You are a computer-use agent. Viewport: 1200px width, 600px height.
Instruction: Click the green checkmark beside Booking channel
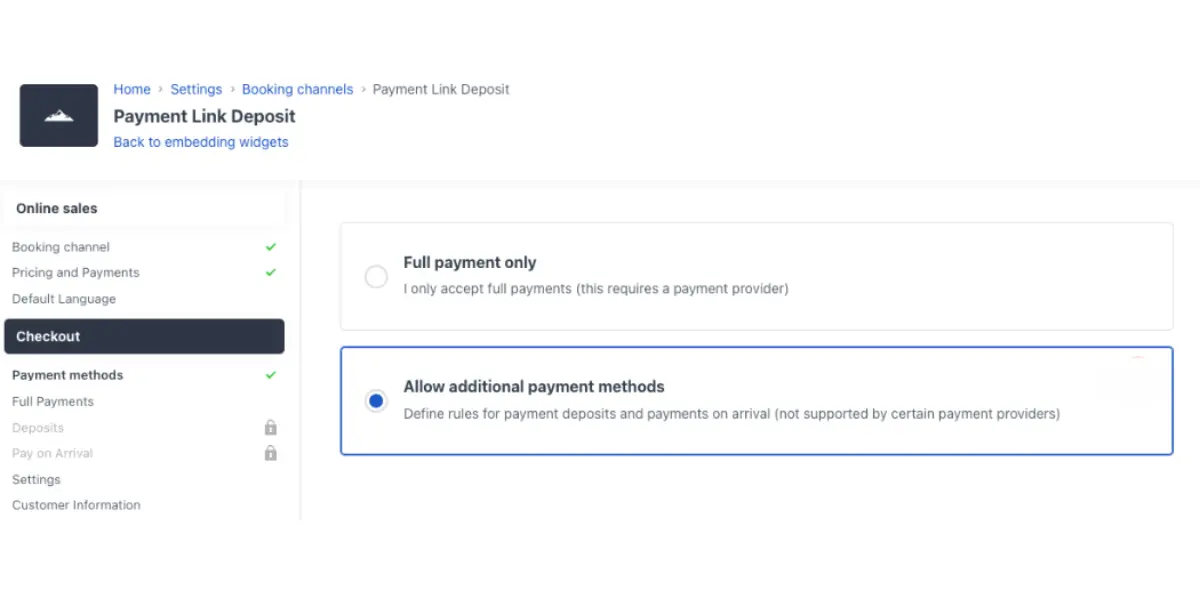click(x=270, y=247)
